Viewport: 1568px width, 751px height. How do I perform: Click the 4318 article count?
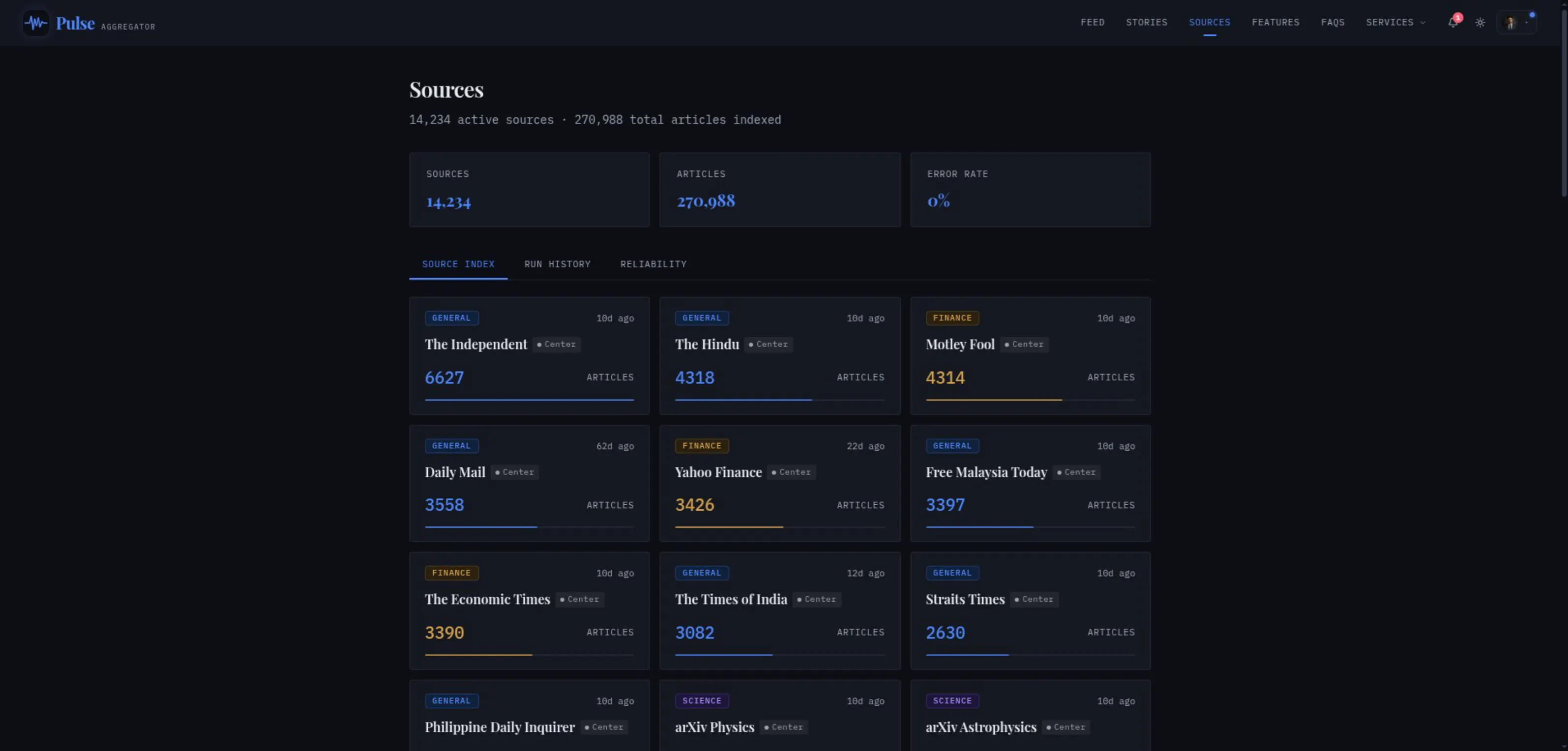click(x=695, y=377)
